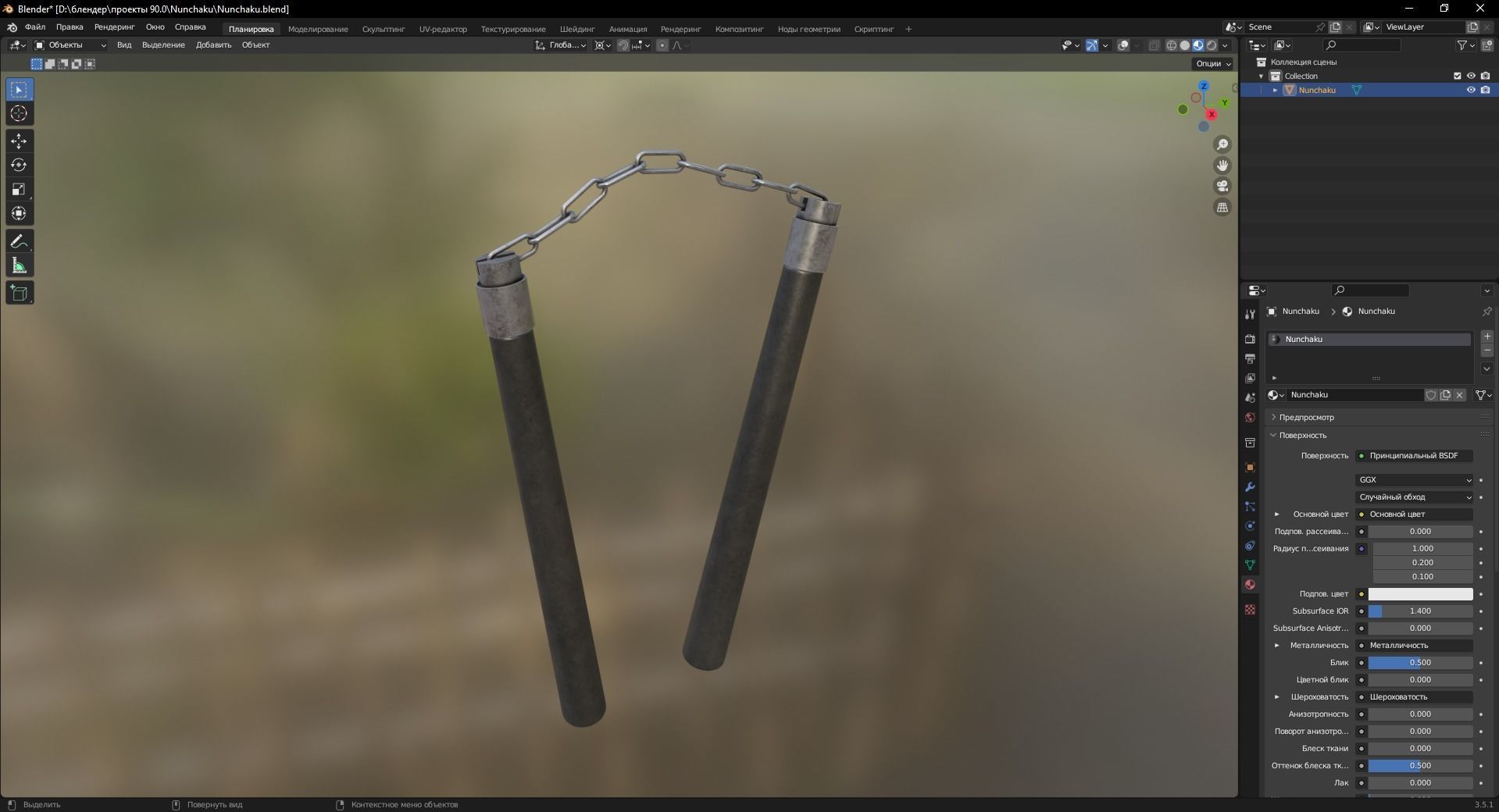The image size is (1499, 812).
Task: Disable Nunchaku in renders camera icon
Action: point(1485,90)
